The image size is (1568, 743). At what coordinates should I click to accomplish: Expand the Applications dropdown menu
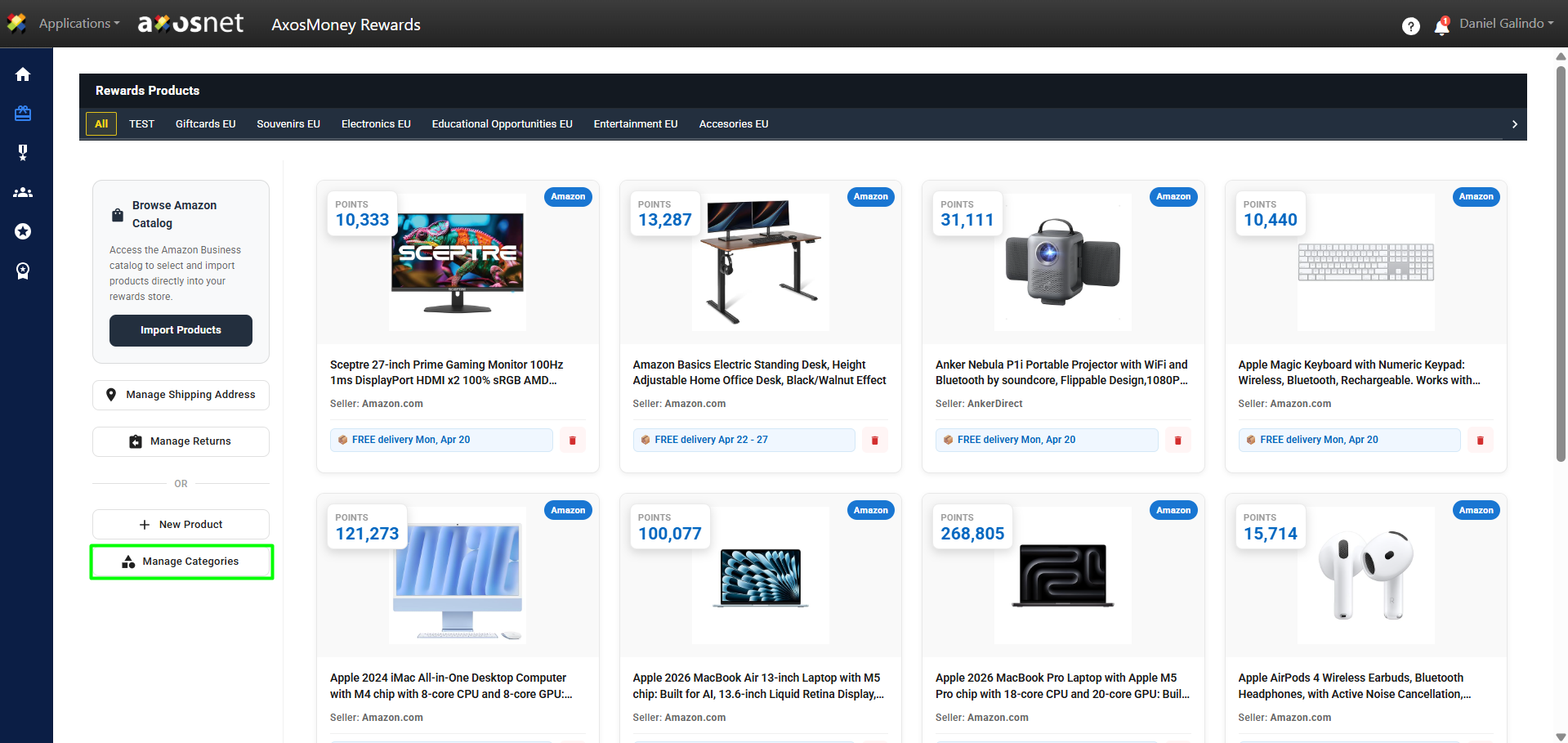[78, 24]
